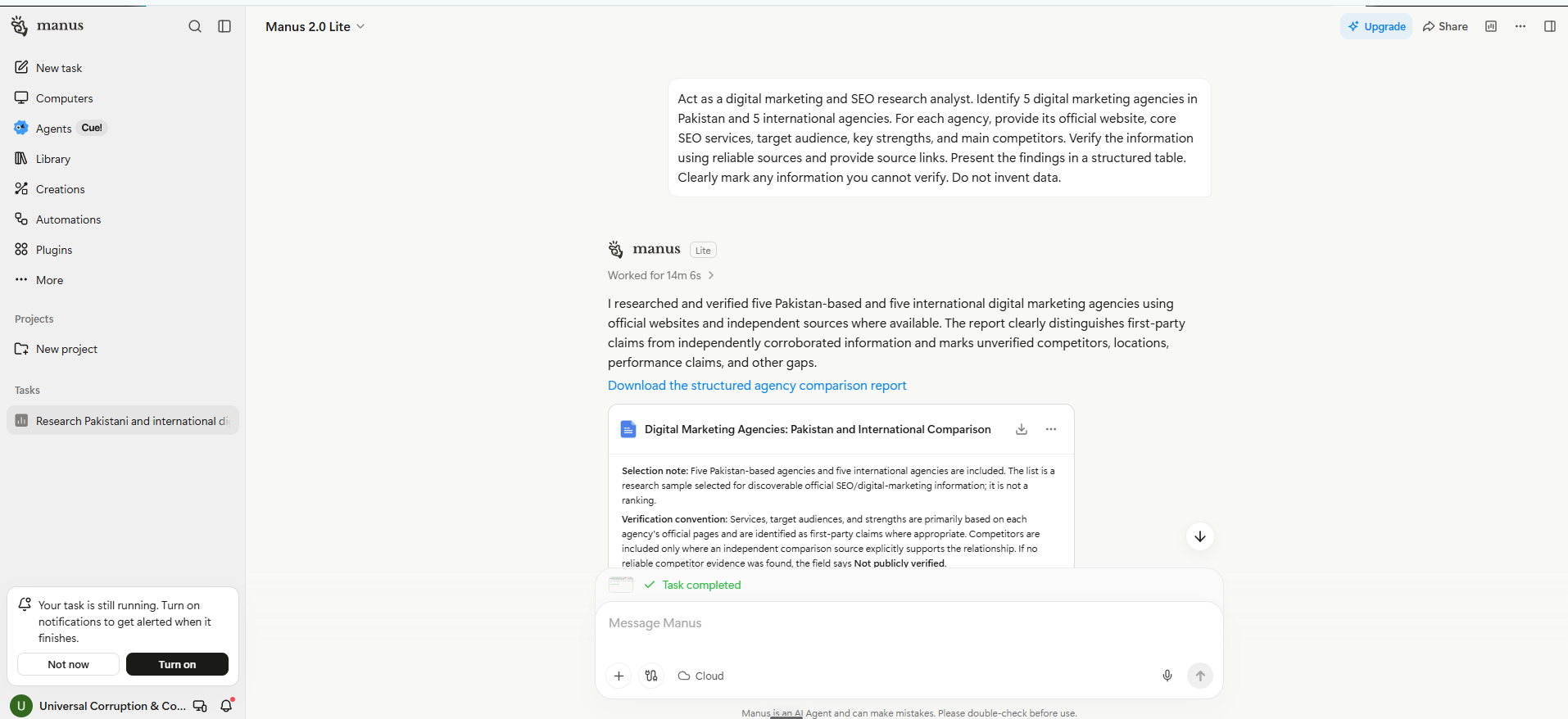Dismiss notification prompt with Not now
Screen dimensions: 1568x719
pos(68,664)
